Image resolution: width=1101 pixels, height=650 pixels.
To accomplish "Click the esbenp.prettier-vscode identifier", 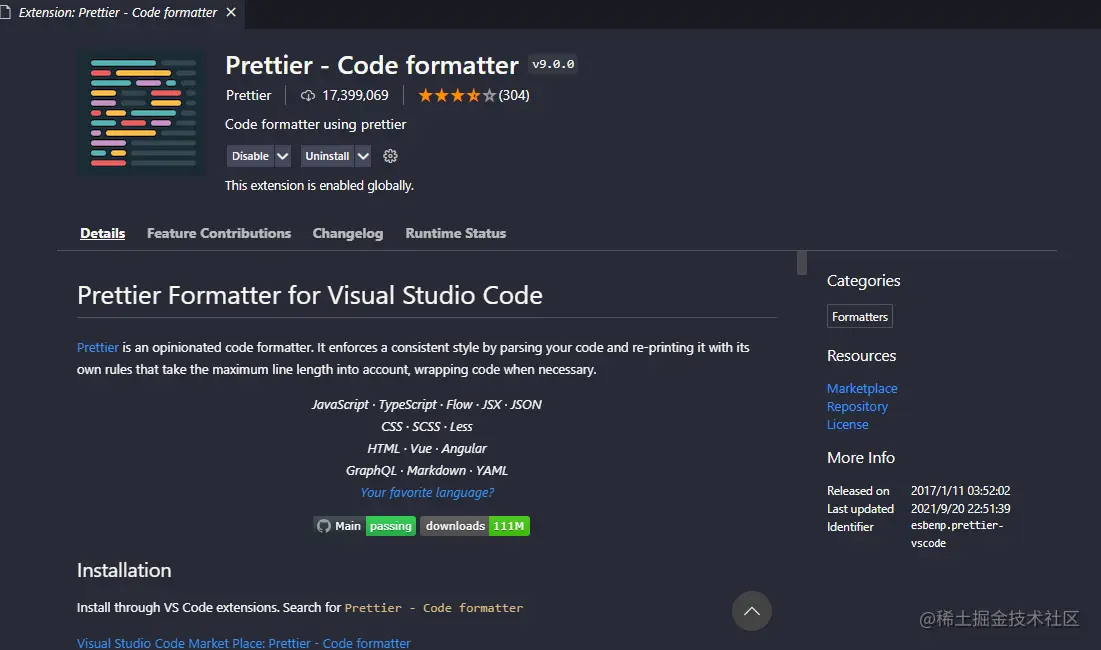I will (956, 534).
